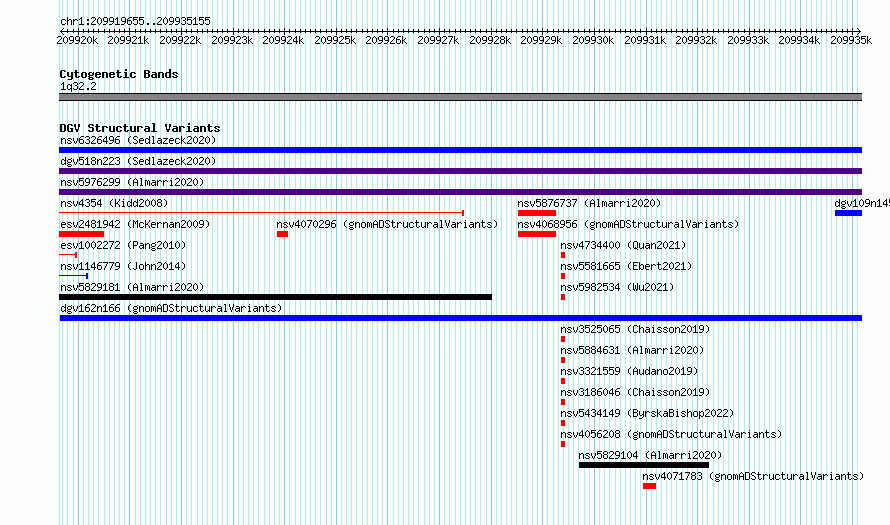This screenshot has width=890, height=525.
Task: Open the nsv4354 (Kidd2008) variant label
Action: [x=114, y=203]
